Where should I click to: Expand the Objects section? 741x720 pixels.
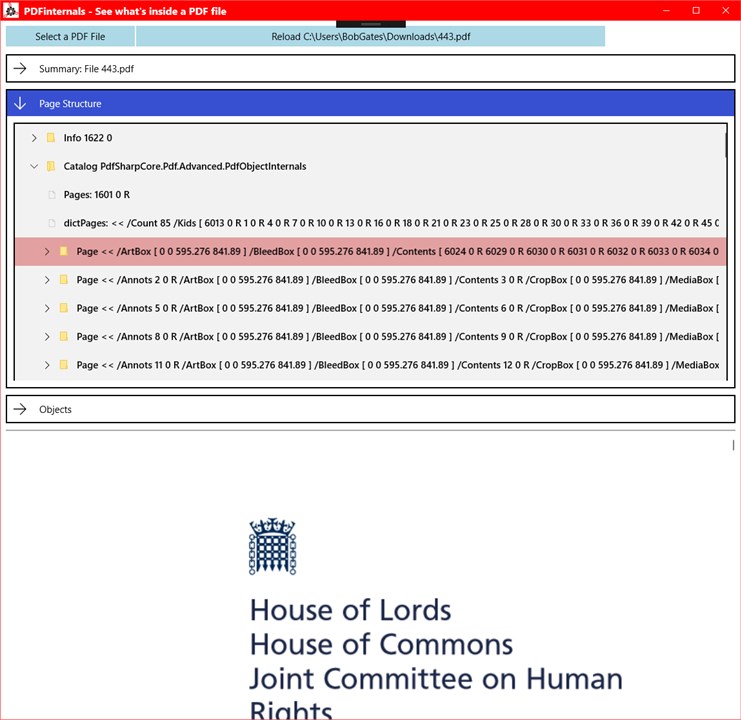(x=370, y=409)
